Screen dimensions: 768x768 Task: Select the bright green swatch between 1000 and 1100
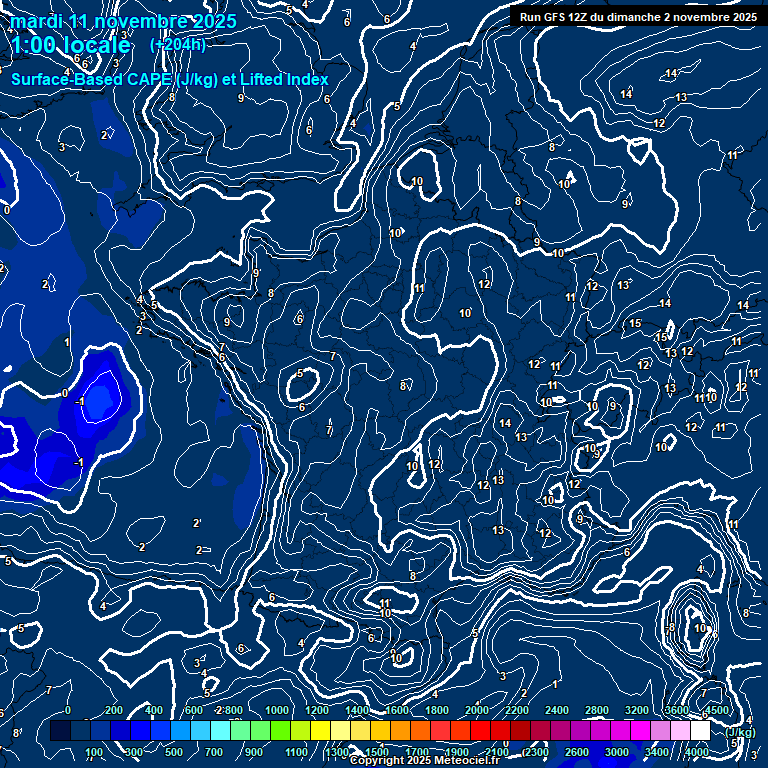click(281, 730)
